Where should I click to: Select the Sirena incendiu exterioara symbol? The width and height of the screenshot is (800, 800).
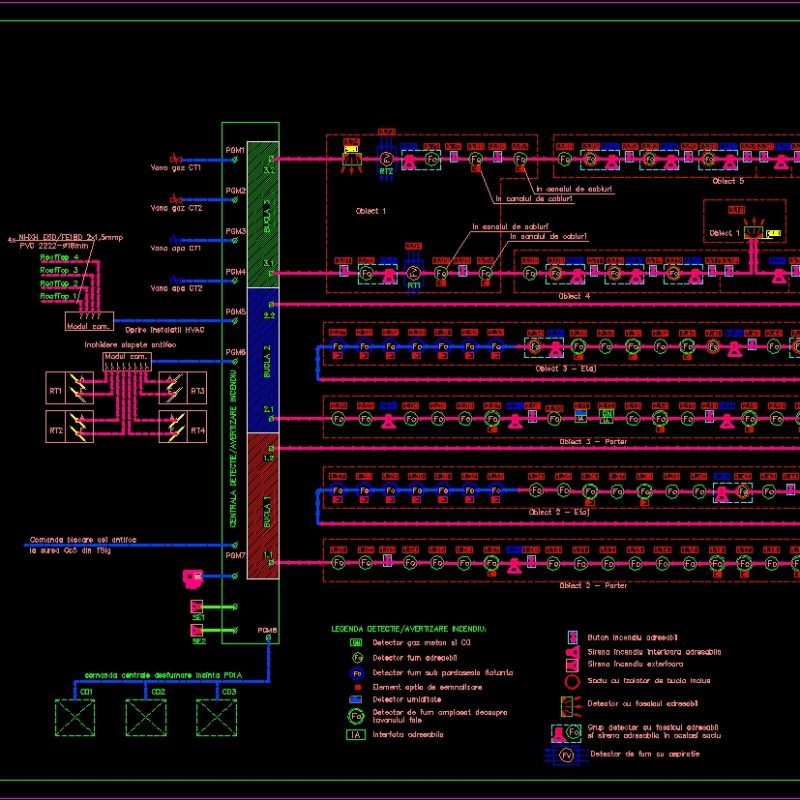[571, 664]
